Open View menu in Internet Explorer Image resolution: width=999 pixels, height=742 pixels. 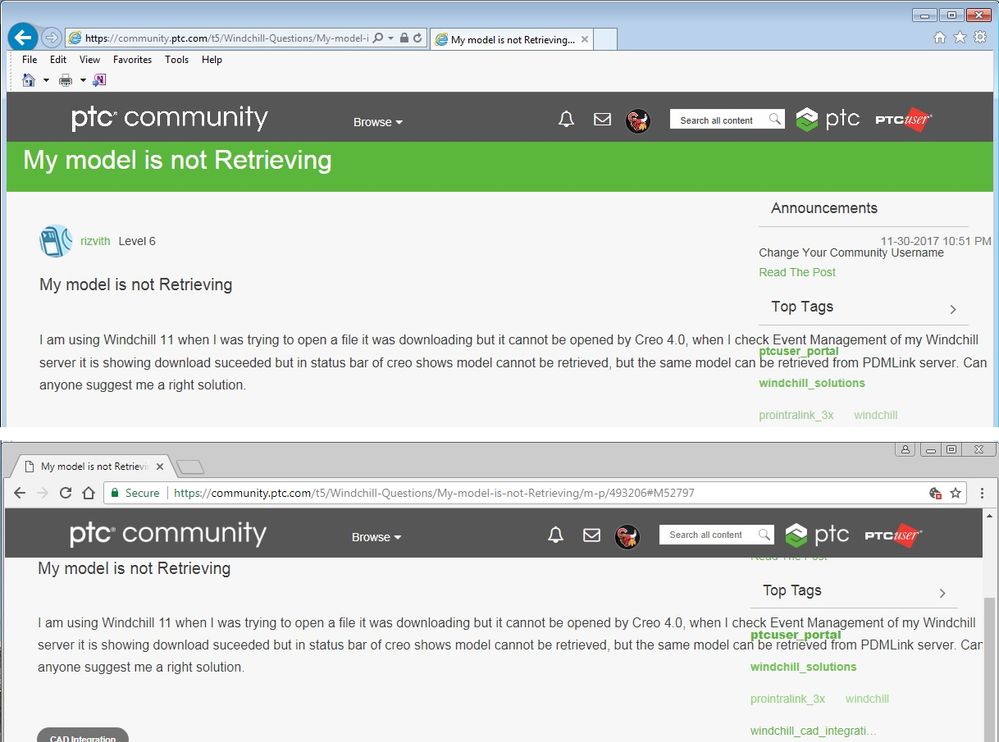pos(90,59)
